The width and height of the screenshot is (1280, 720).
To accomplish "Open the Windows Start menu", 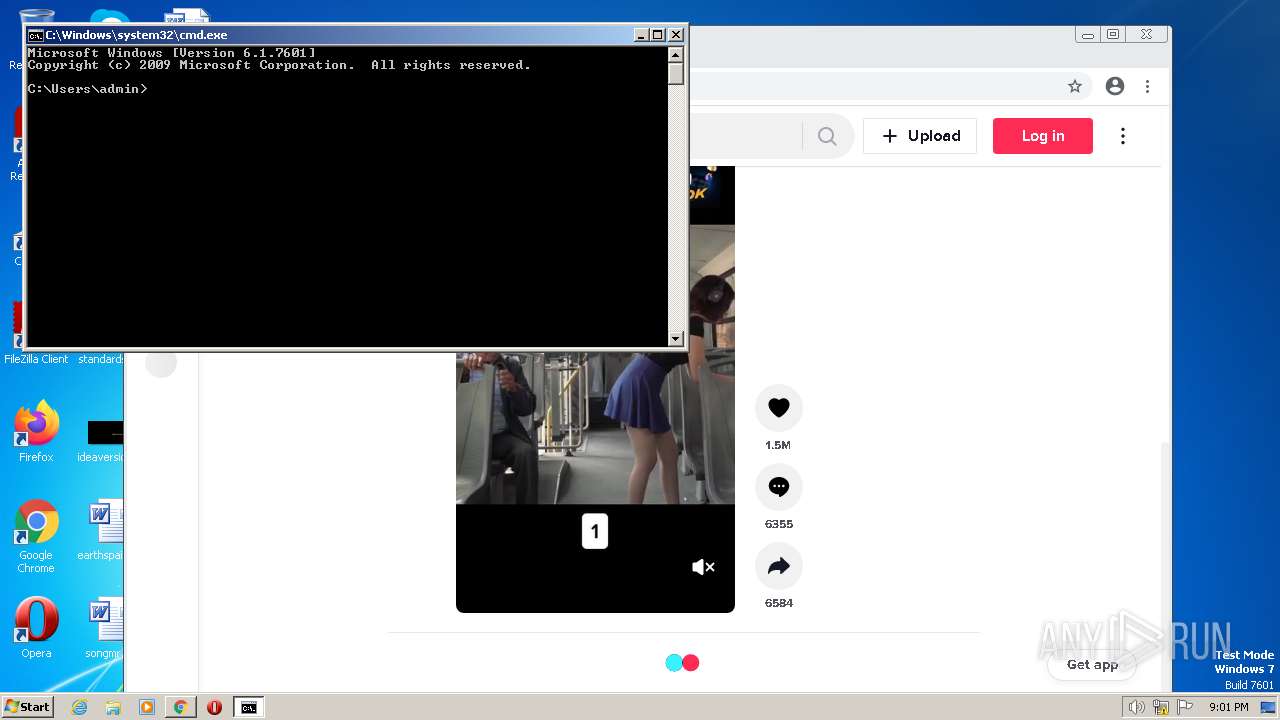I will tap(27, 707).
